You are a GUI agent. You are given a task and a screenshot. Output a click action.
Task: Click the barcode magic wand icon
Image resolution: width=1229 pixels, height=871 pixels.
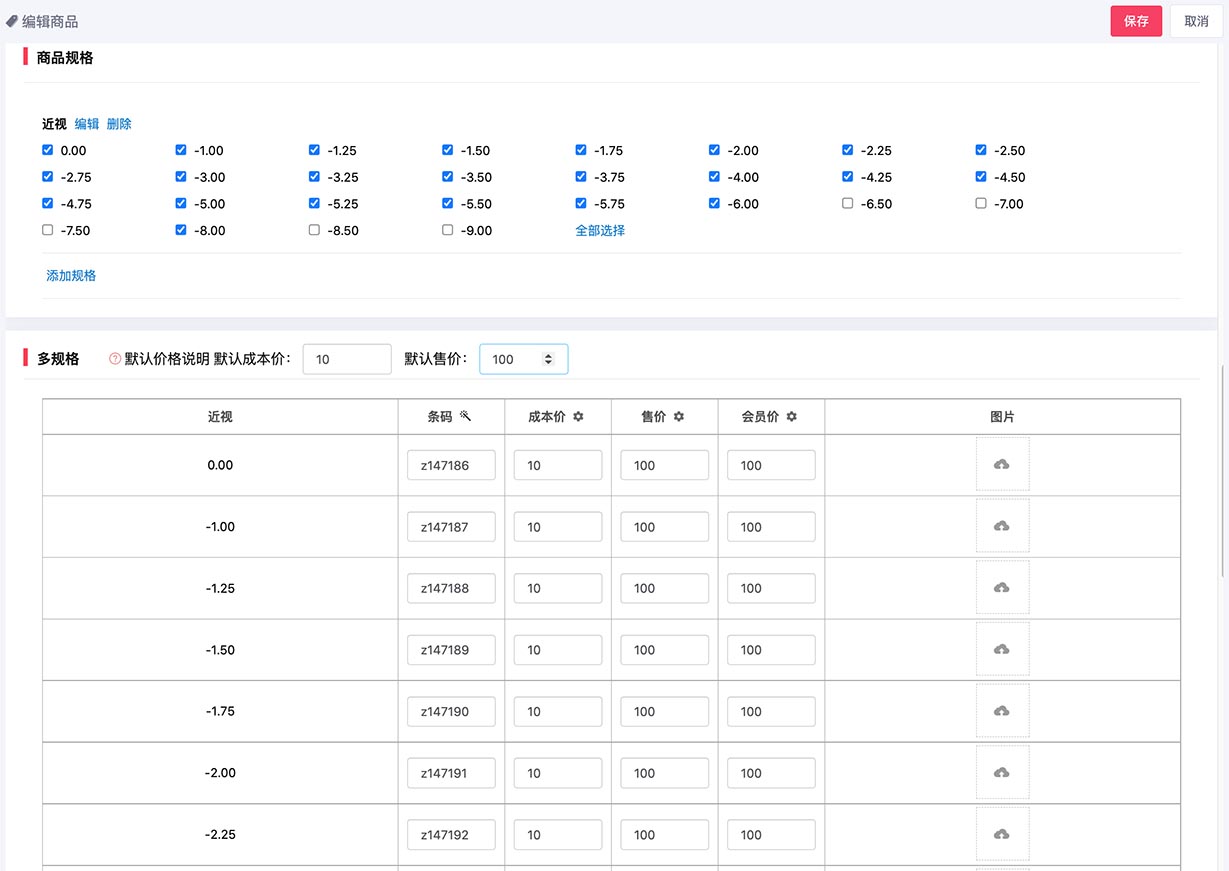click(x=465, y=417)
